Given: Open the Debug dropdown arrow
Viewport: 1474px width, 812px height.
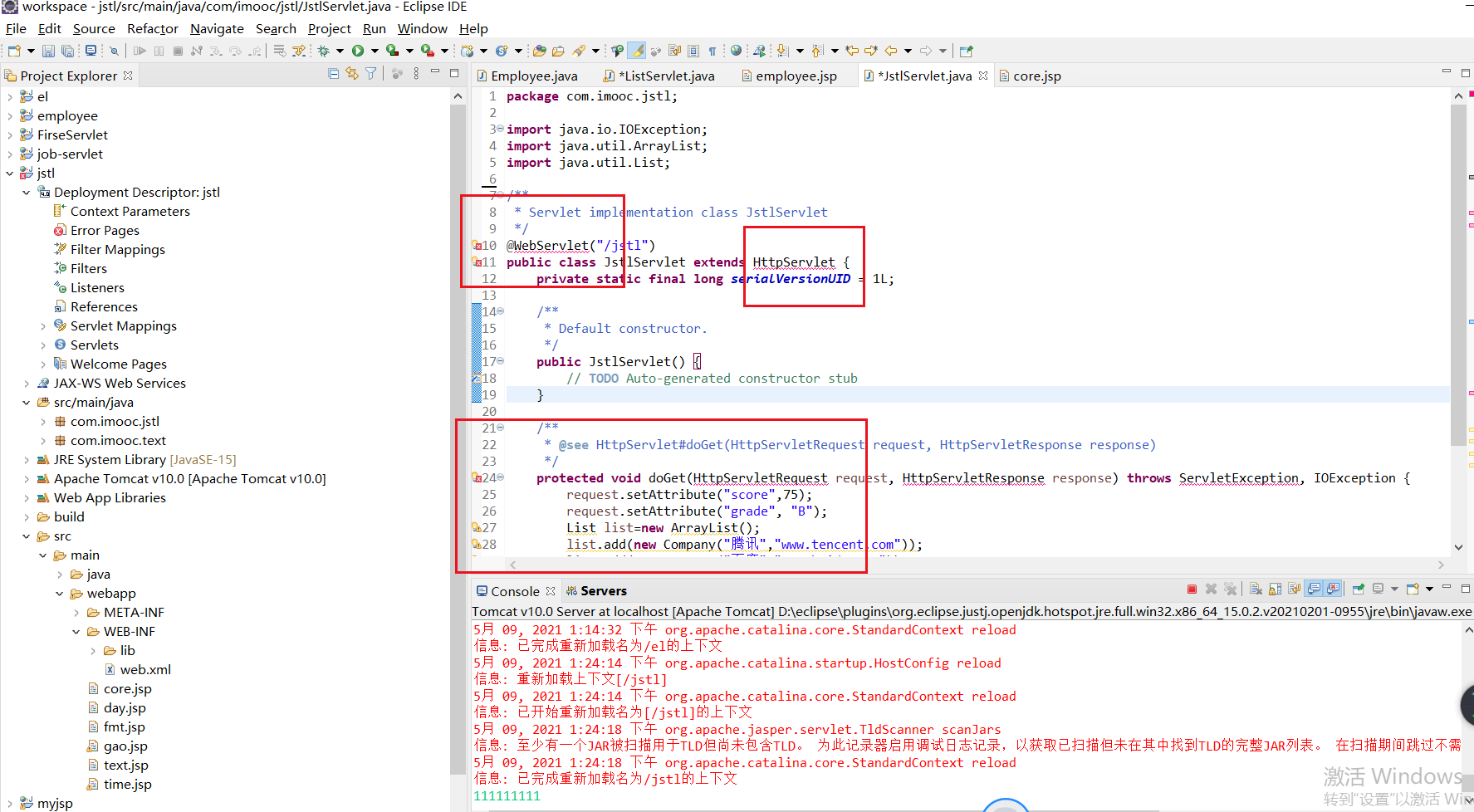Looking at the screenshot, I should coord(339,51).
